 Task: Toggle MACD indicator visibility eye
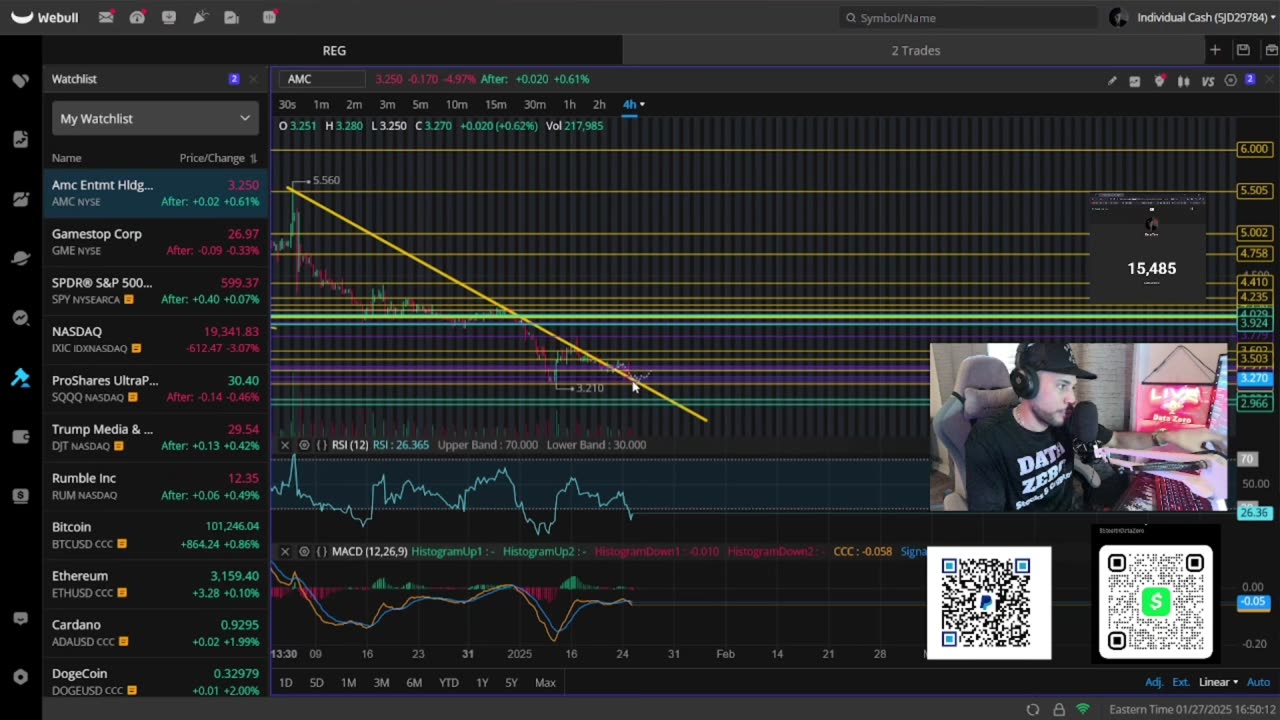tap(304, 552)
